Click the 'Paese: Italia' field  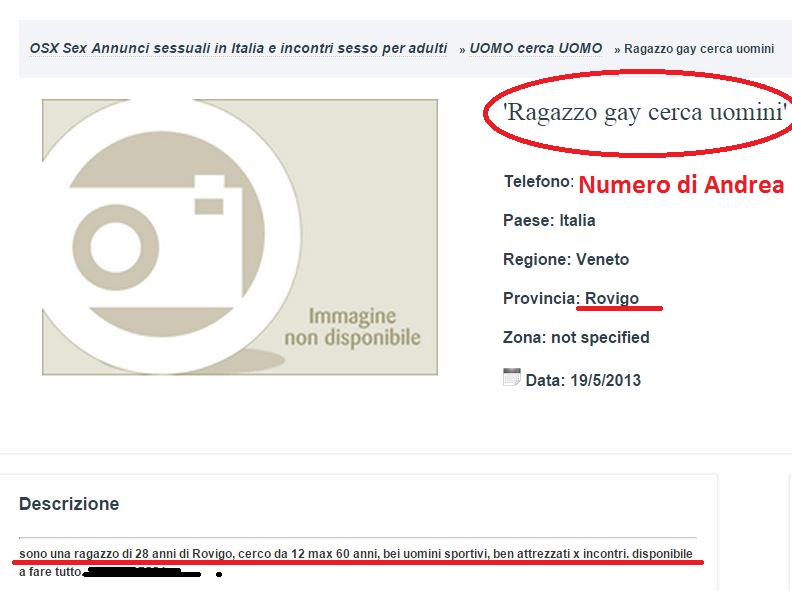(549, 220)
